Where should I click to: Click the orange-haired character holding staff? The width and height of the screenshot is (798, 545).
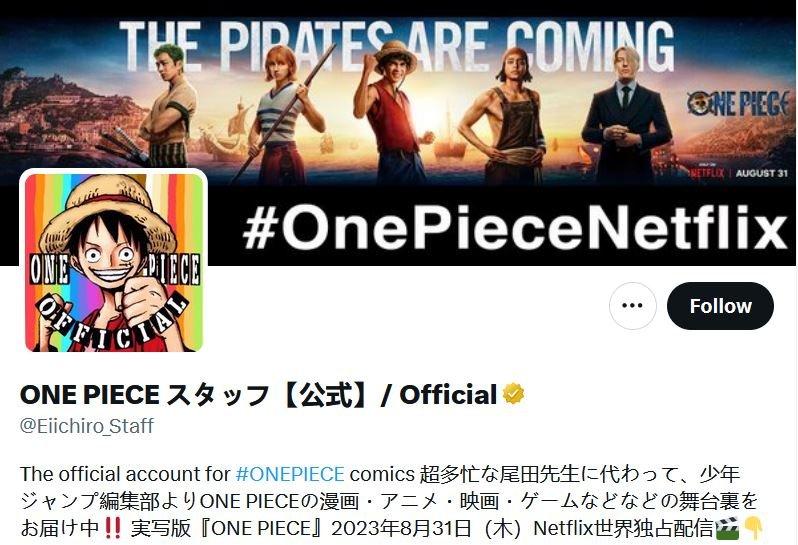(x=285, y=112)
